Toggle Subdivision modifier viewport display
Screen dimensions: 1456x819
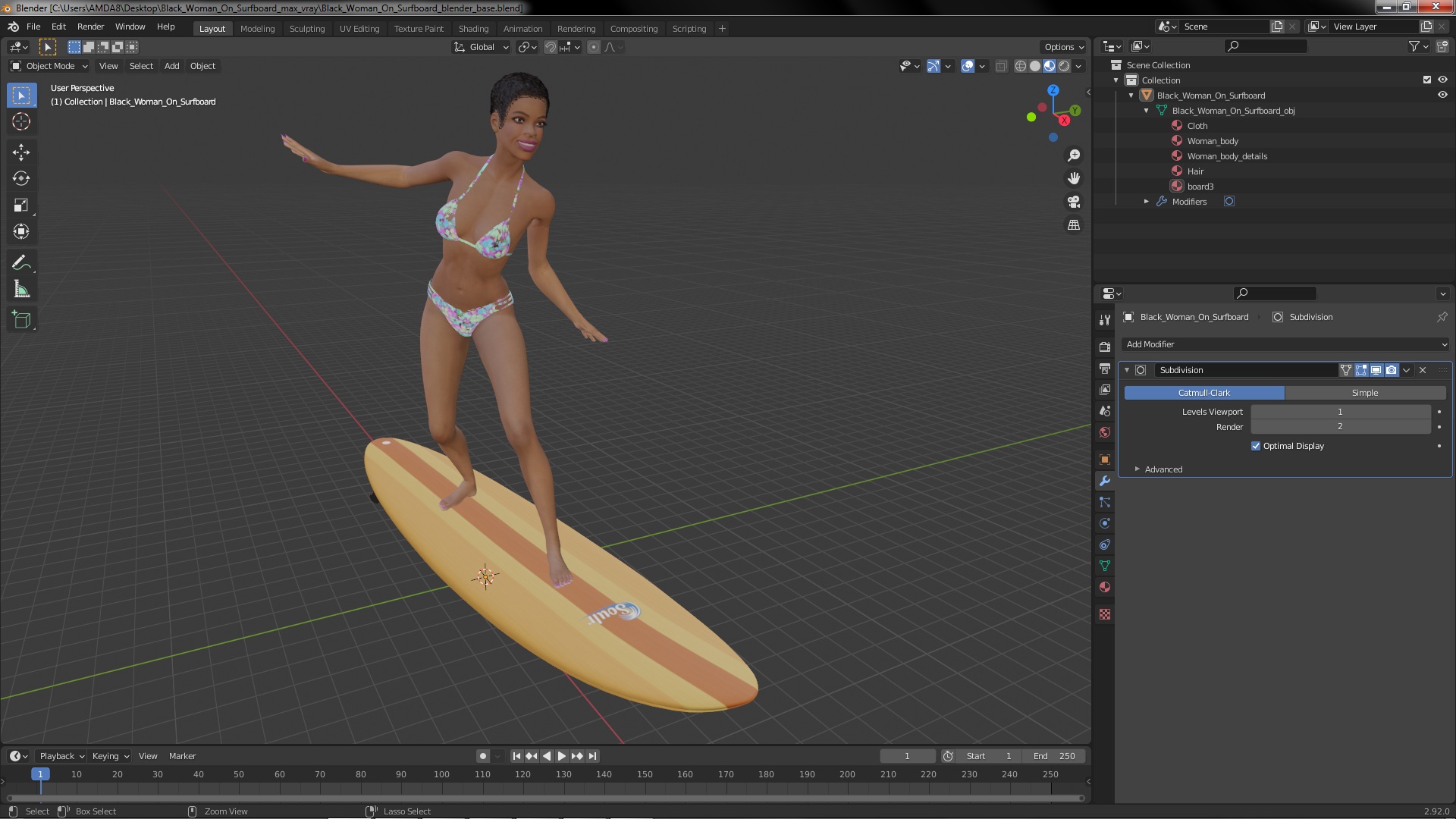[1376, 370]
